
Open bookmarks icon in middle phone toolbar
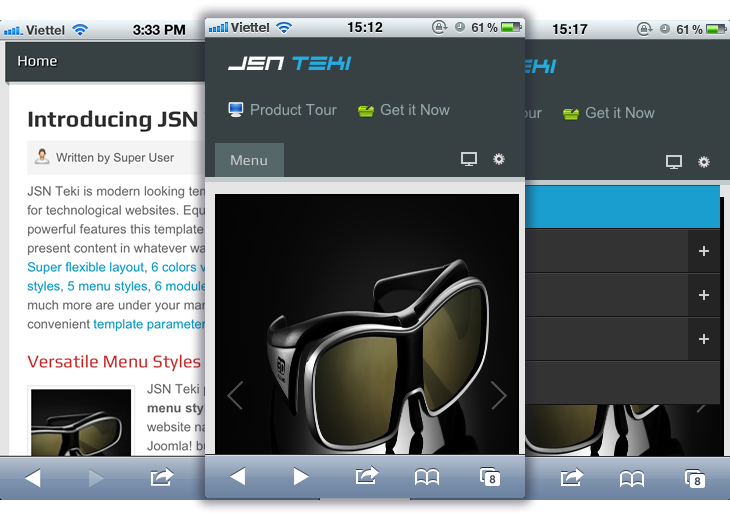click(x=427, y=477)
